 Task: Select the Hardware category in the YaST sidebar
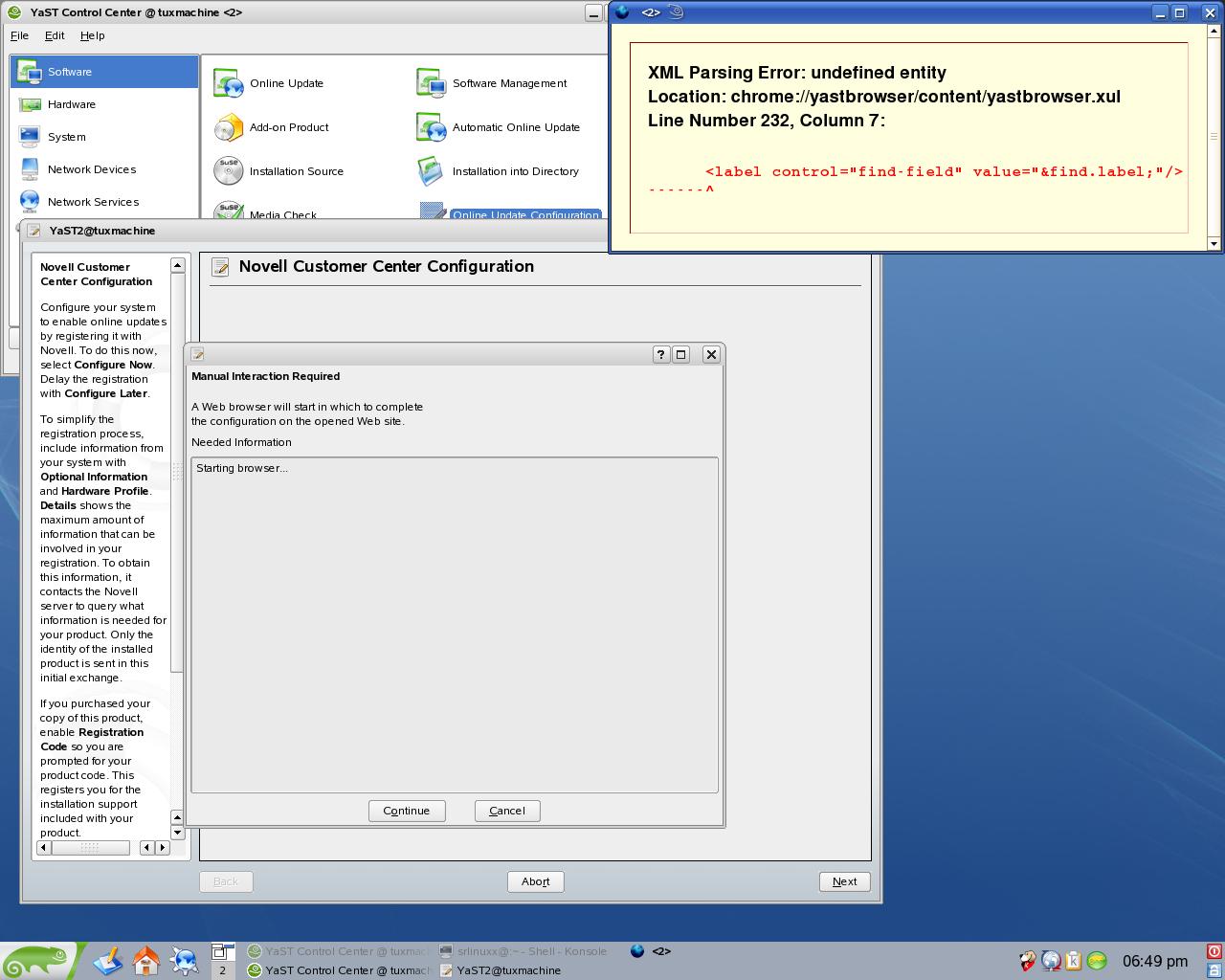pos(105,104)
